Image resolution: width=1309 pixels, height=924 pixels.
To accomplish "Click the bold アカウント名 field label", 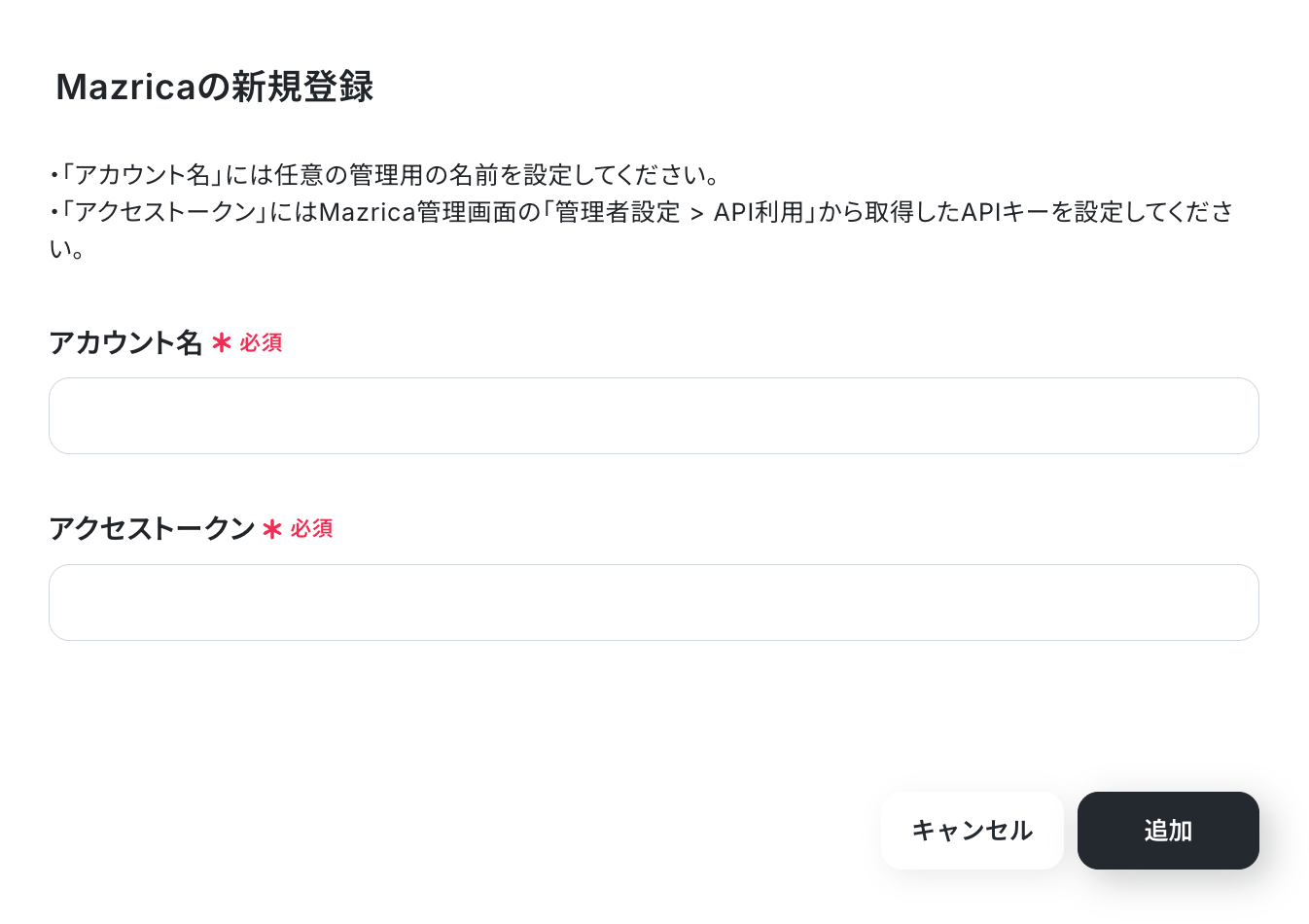I will click(x=125, y=342).
